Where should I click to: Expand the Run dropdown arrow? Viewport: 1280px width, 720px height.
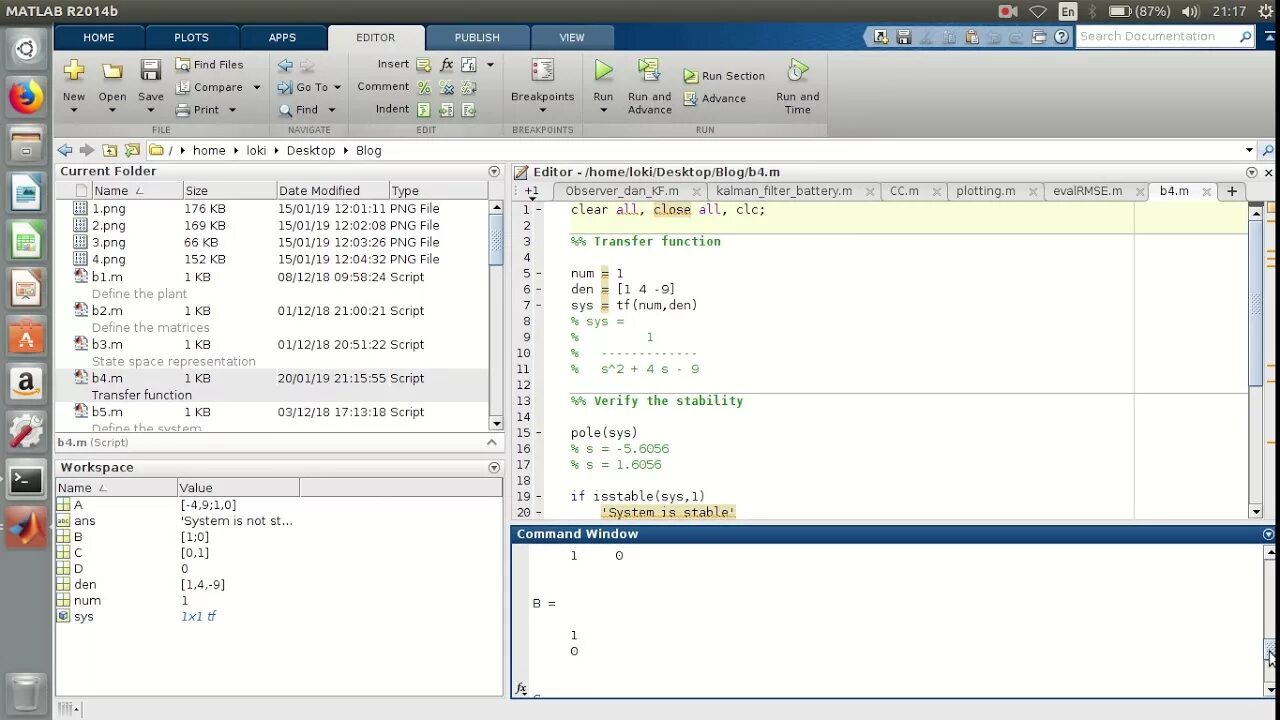(x=603, y=111)
